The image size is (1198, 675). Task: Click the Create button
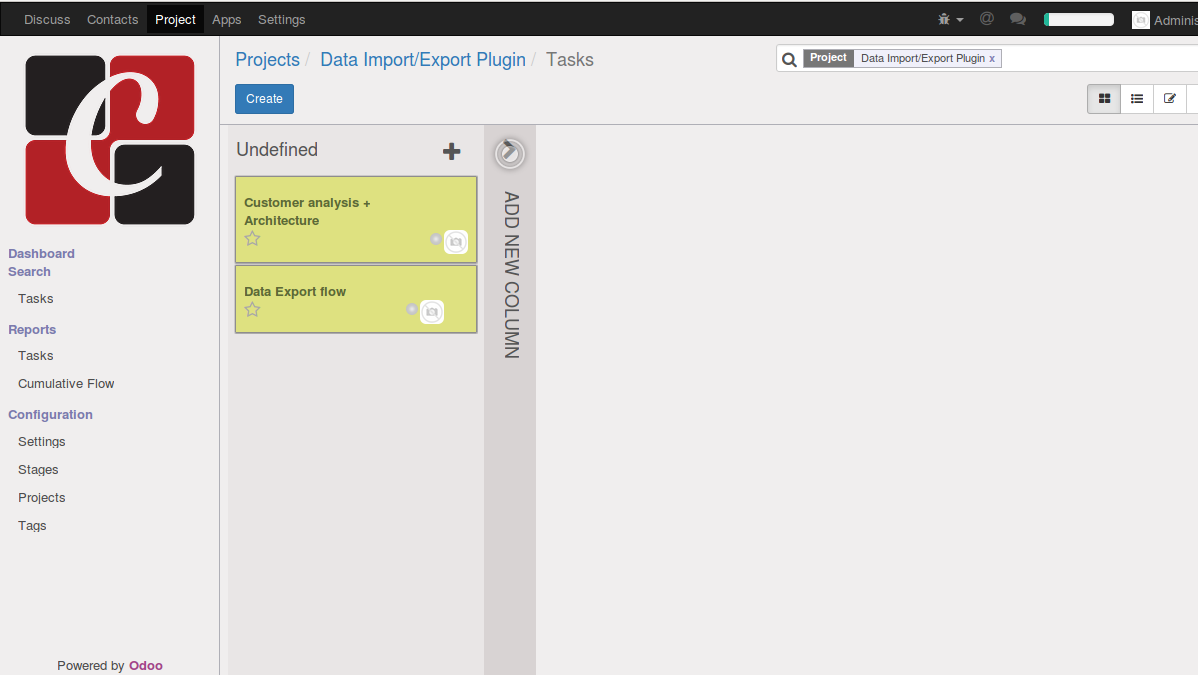[264, 99]
